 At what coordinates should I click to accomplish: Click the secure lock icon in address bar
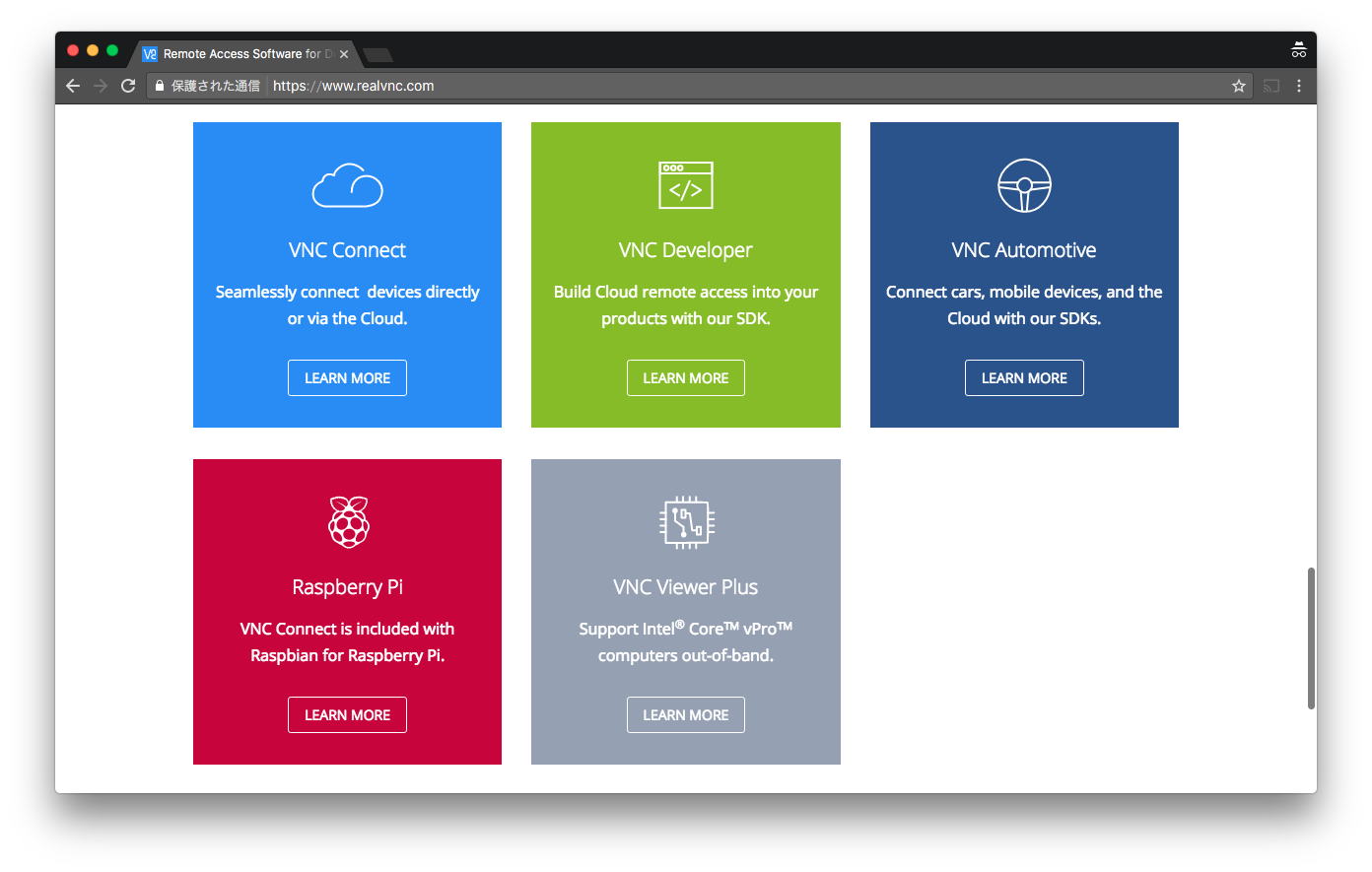click(x=160, y=86)
